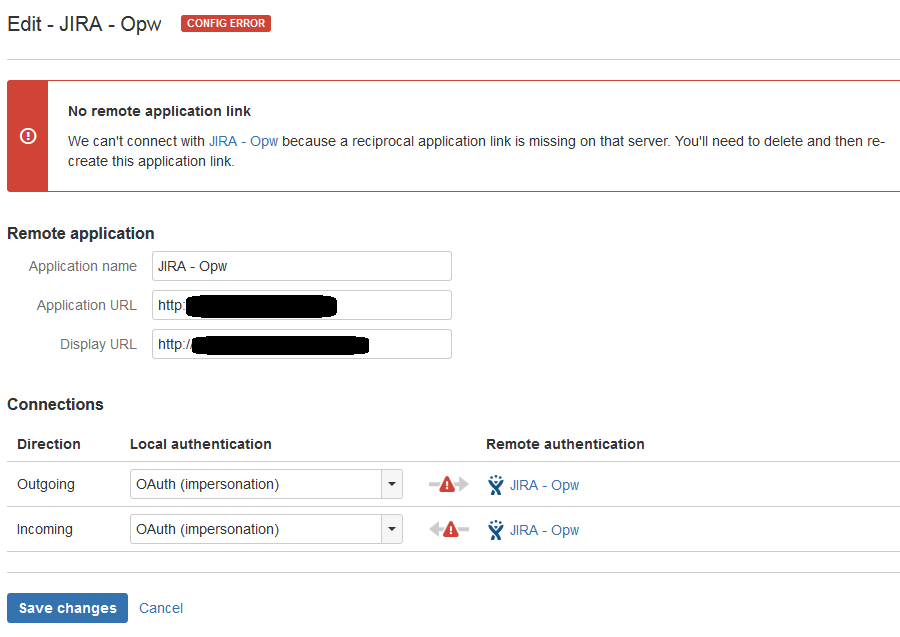The width and height of the screenshot is (900, 637).
Task: Focus the Display URL input field
Action: click(x=302, y=344)
